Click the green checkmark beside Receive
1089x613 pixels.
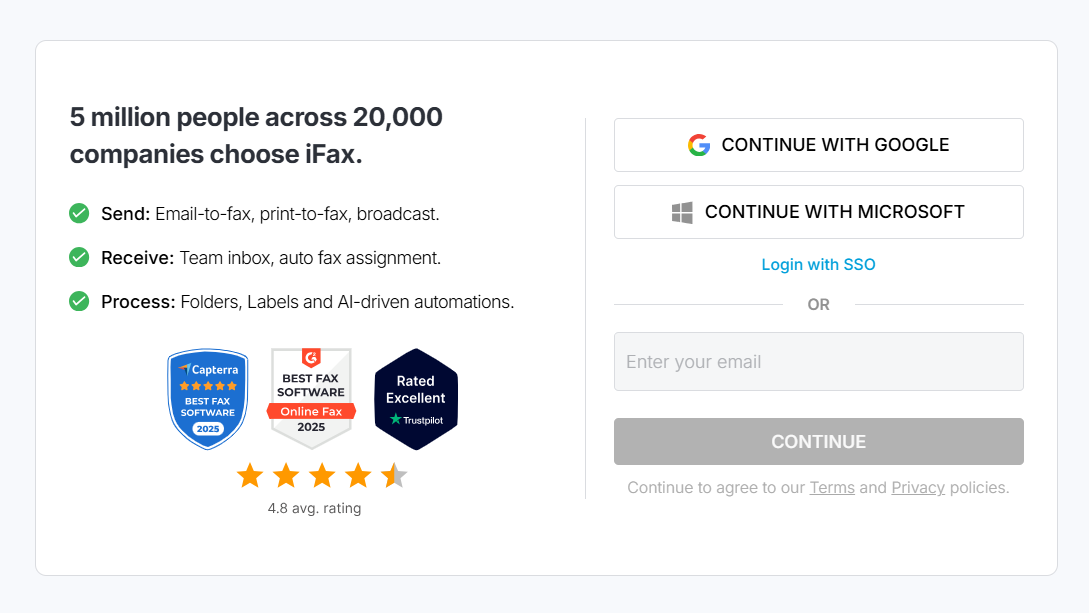[x=79, y=257]
